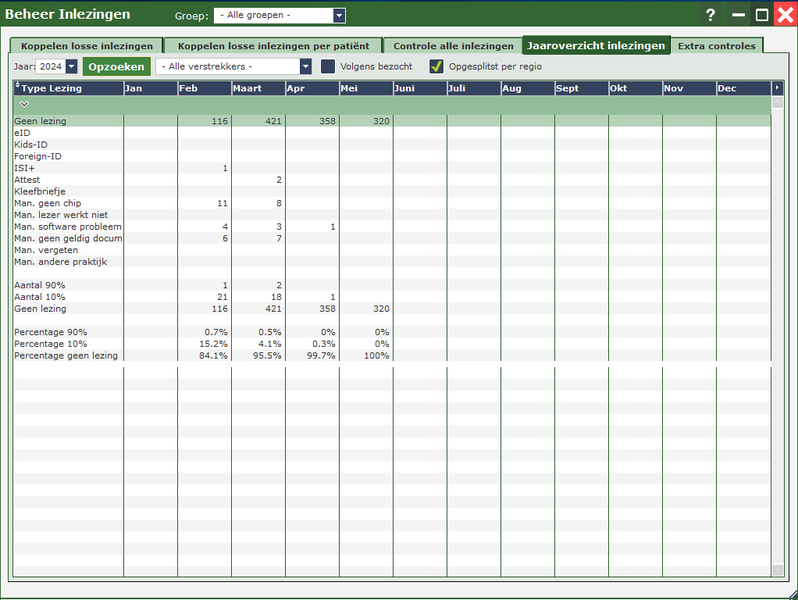
Task: Collapse the group row chevron
Action: point(24,104)
